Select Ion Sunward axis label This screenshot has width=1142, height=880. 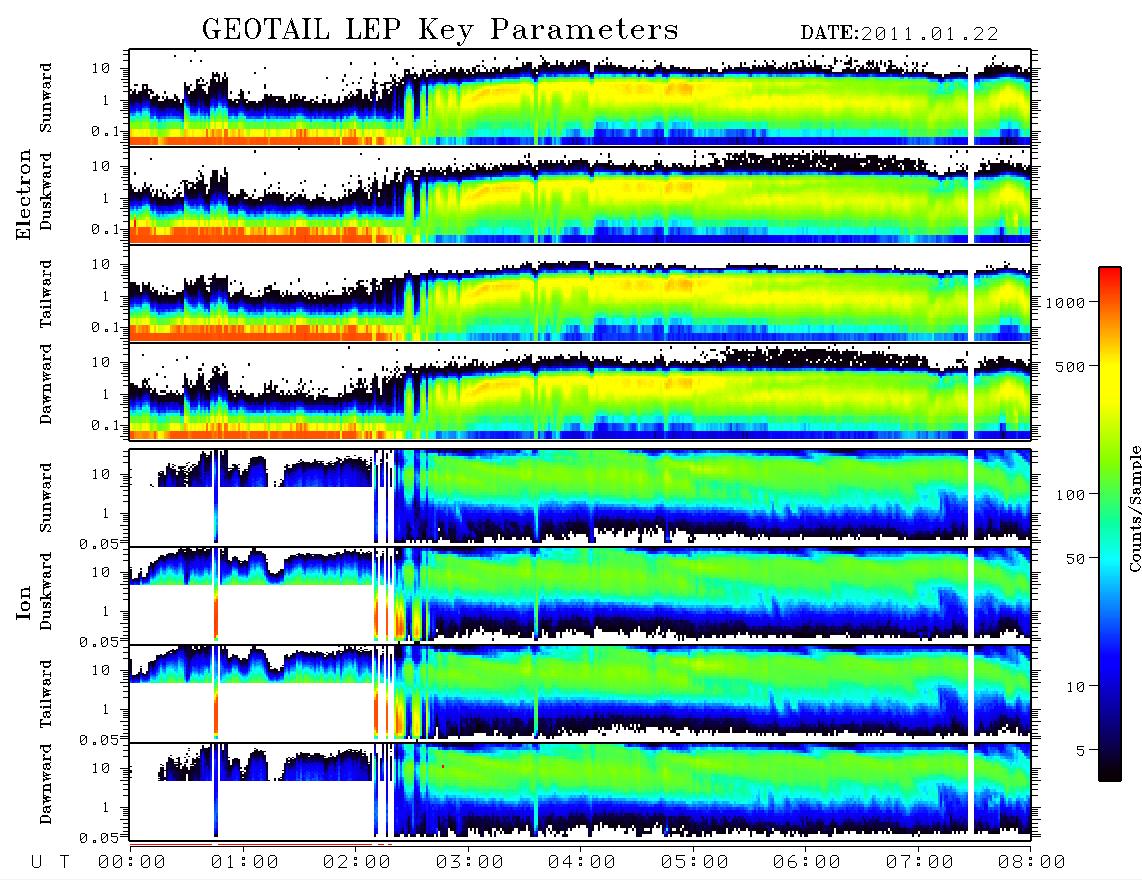[46, 497]
